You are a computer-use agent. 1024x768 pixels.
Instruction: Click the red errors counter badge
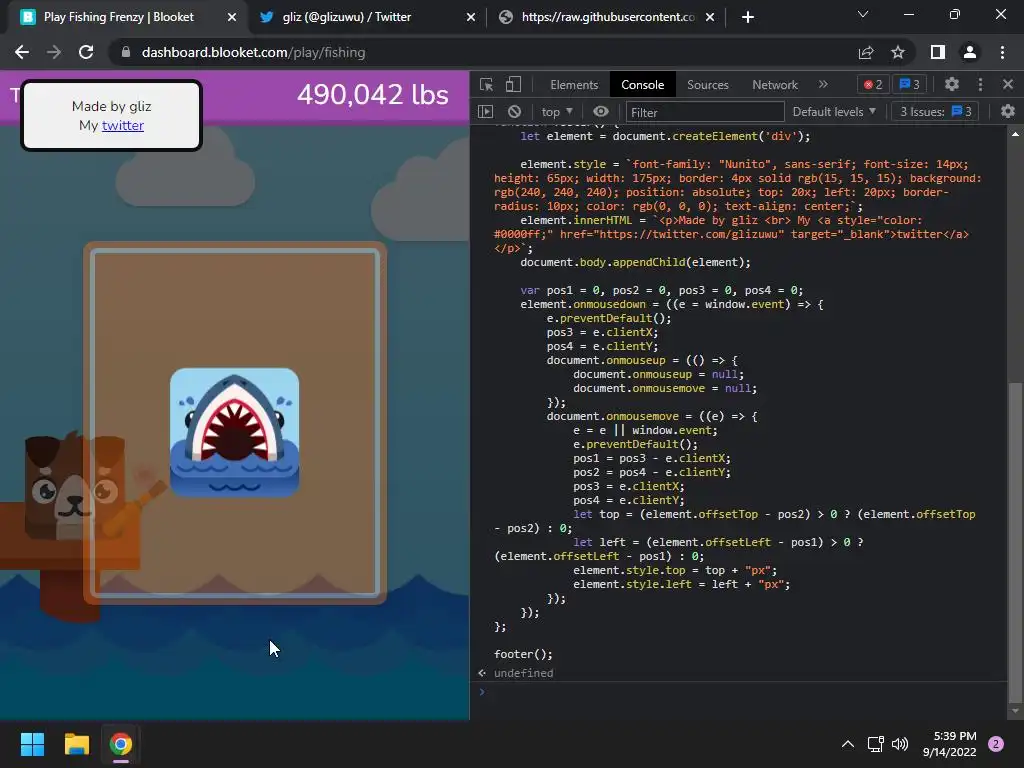pyautogui.click(x=873, y=84)
